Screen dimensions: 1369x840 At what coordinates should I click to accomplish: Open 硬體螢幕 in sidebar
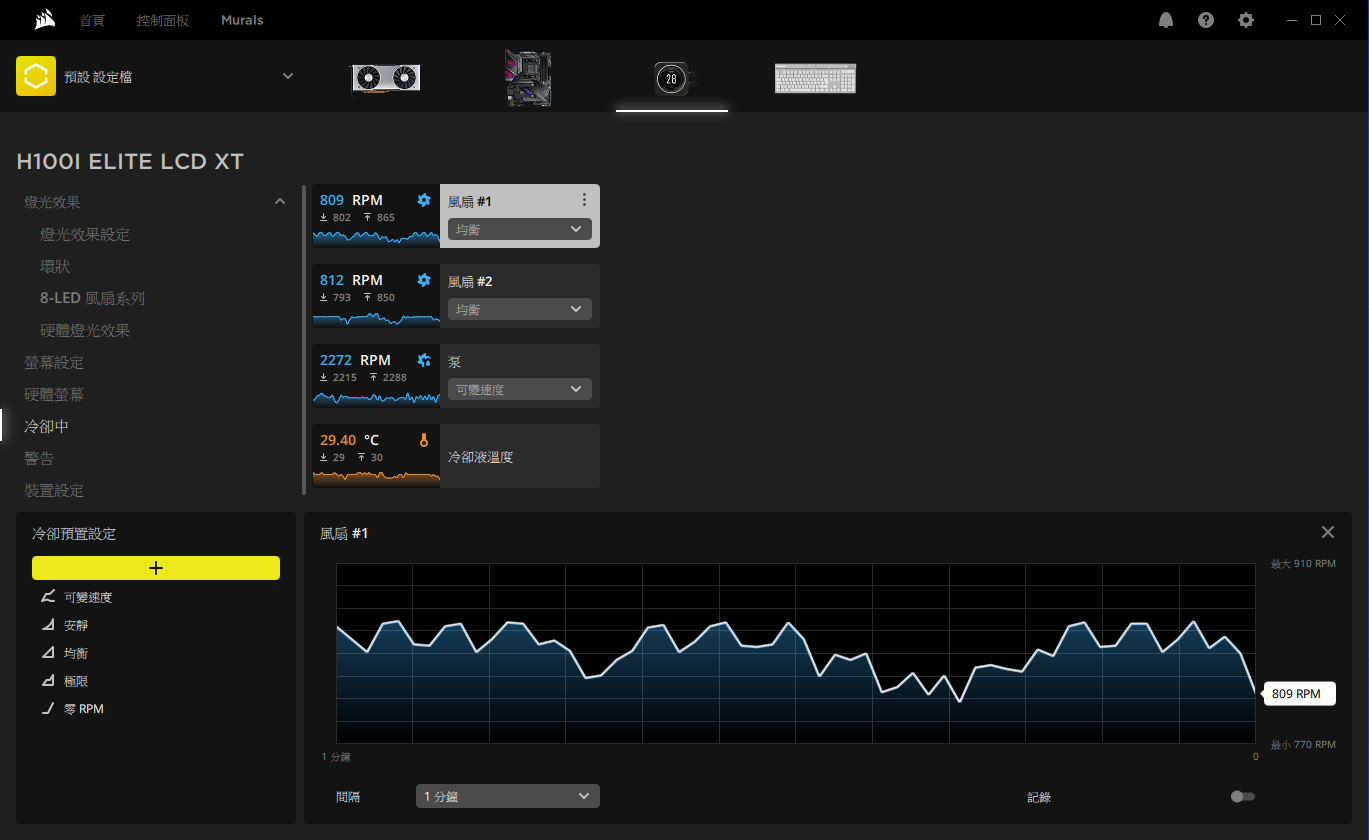tap(54, 394)
